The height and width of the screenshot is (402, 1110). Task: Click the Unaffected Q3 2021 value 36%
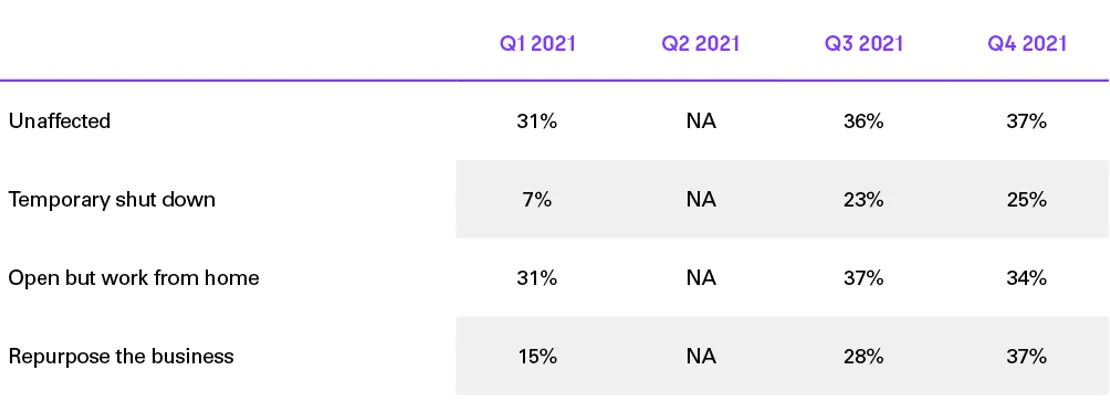pyautogui.click(x=863, y=121)
